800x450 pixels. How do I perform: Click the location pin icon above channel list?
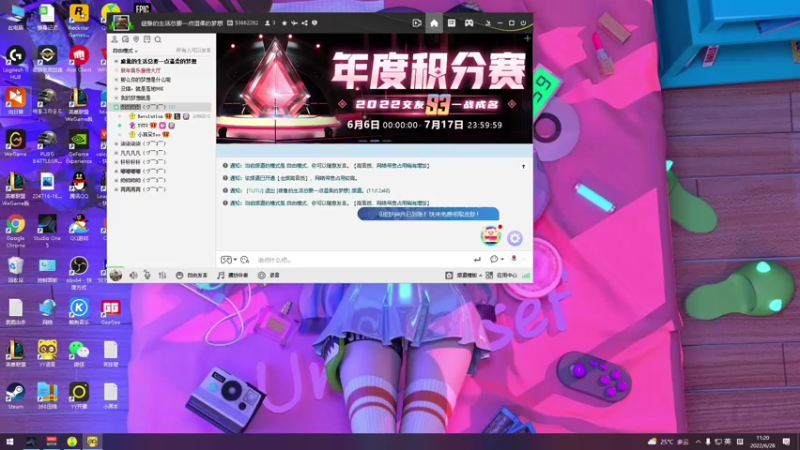pos(136,39)
